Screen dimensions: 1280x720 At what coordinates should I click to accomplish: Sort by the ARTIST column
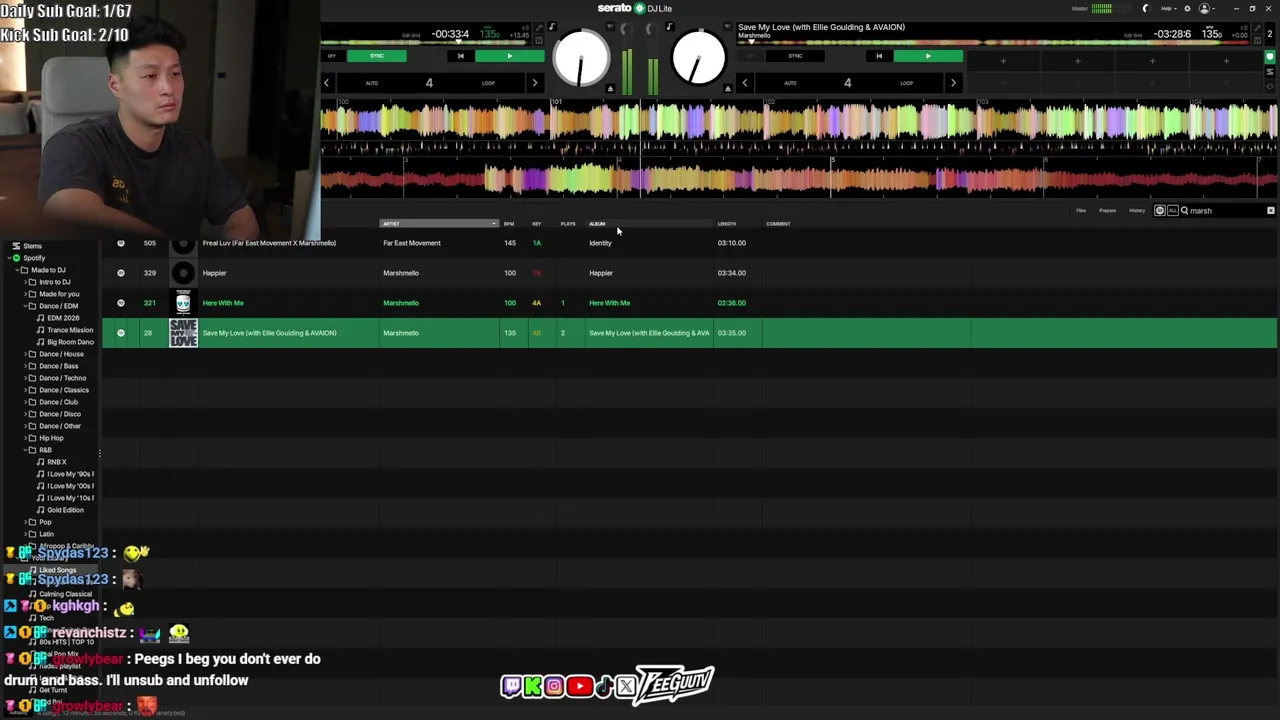point(439,224)
